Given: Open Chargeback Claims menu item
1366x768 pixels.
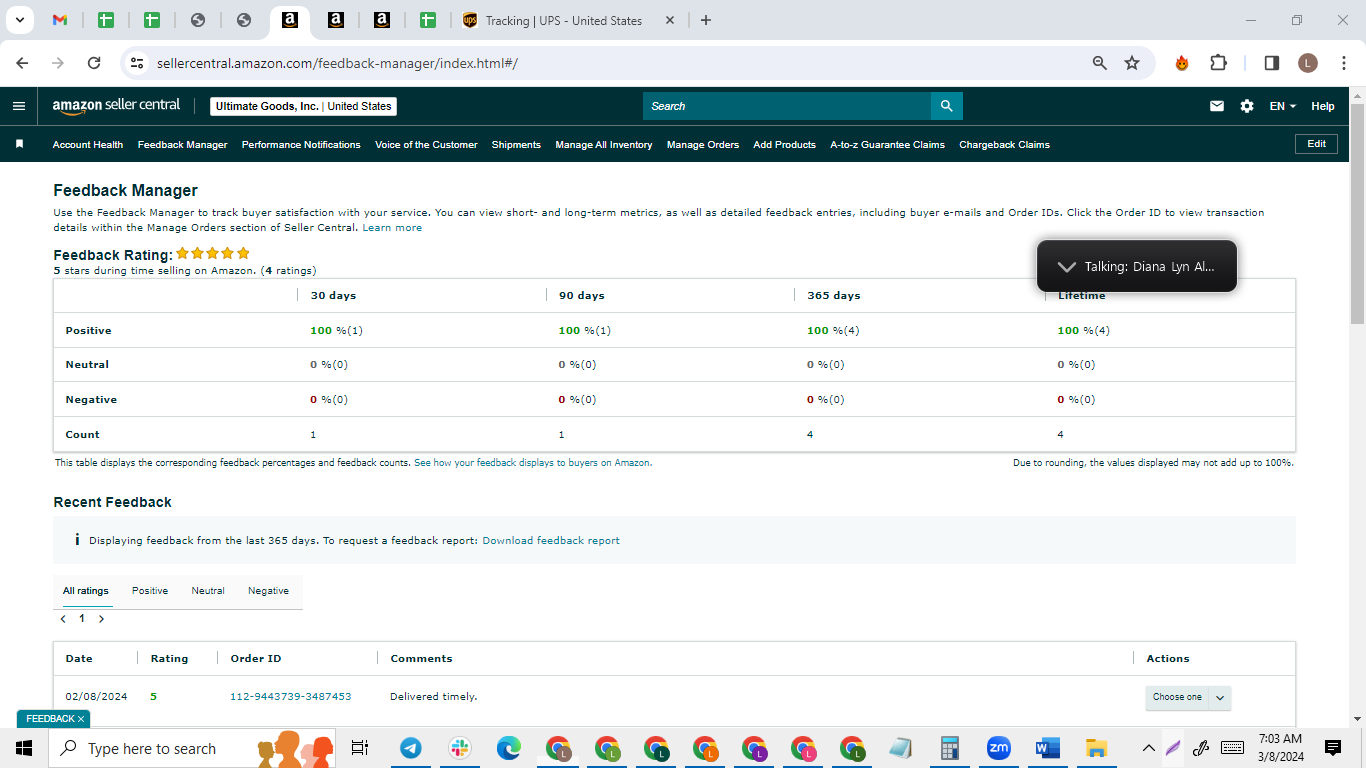Looking at the screenshot, I should (x=1004, y=145).
